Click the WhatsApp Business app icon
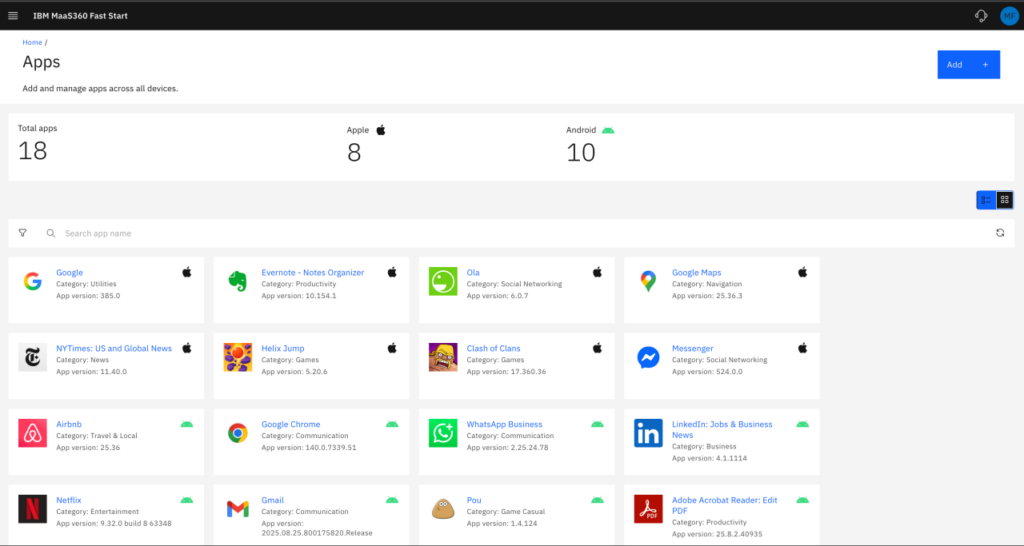Screen dimensions: 1024x546 point(443,433)
